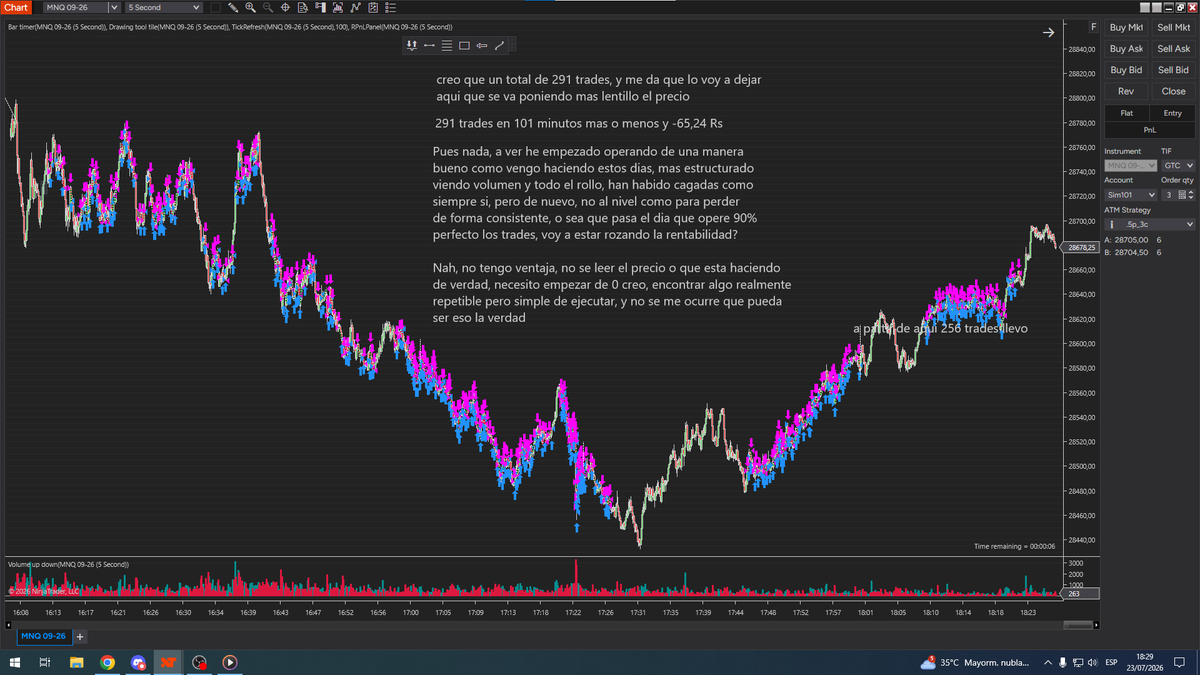Open the Data Box icon
Viewport: 1200px width, 675px height.
303,7
